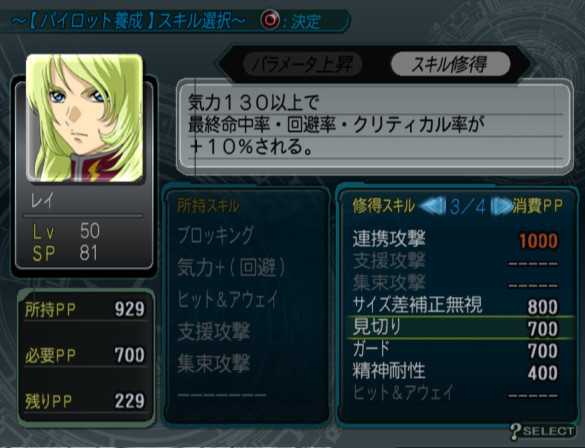The height and width of the screenshot is (448, 585).
Task: Select the 連携攻撃 skill costing 1000
Action: click(456, 240)
